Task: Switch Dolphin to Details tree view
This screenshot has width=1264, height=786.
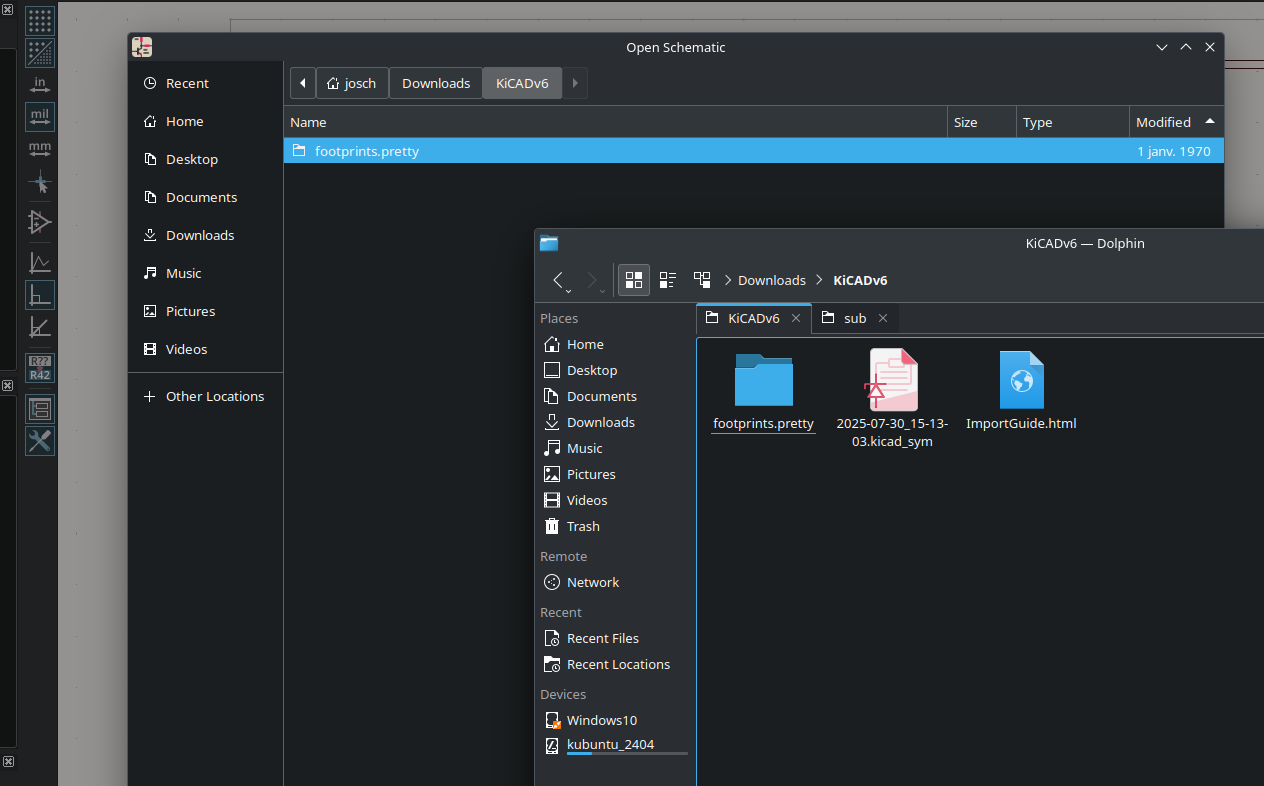Action: click(702, 280)
